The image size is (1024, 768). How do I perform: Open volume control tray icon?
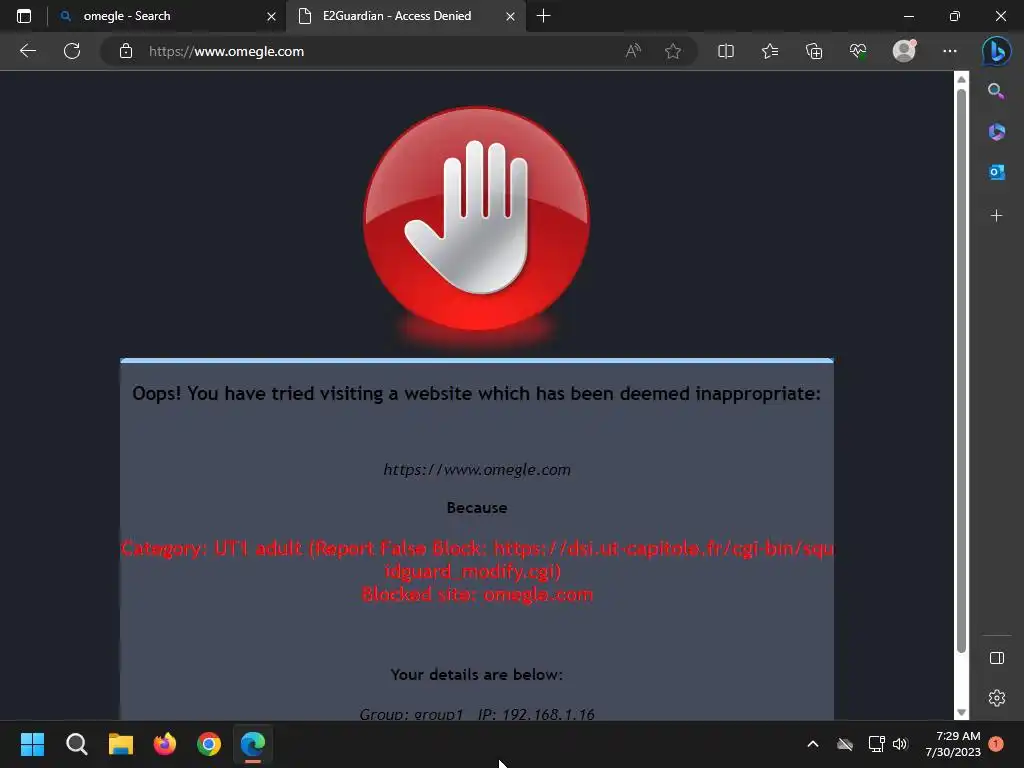point(901,744)
